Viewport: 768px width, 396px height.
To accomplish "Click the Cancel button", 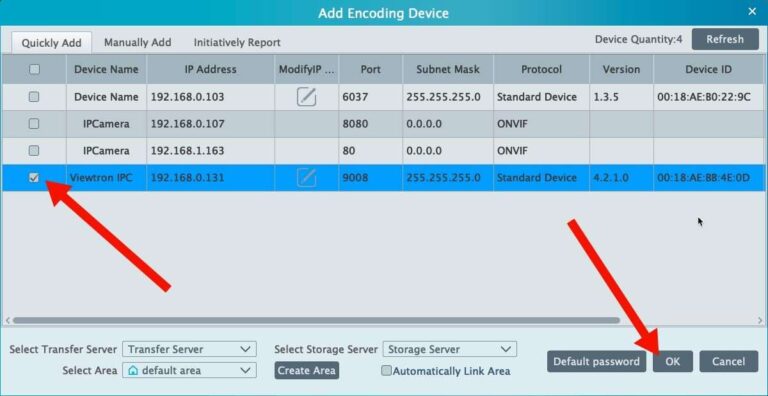I will coord(728,362).
